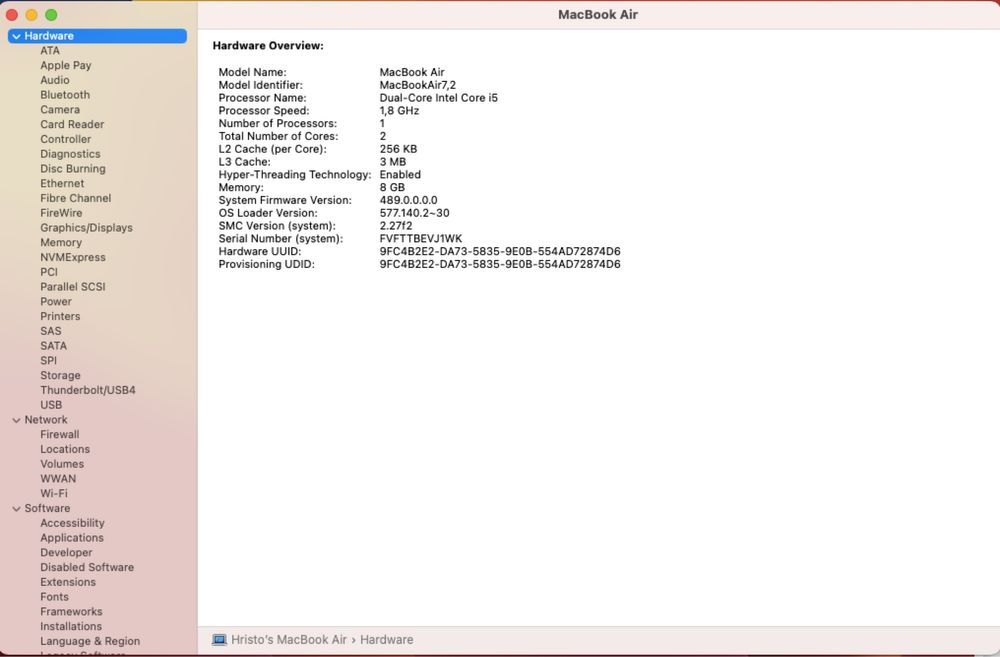The image size is (1000, 657).
Task: Open the Power hardware item
Action: coord(56,301)
